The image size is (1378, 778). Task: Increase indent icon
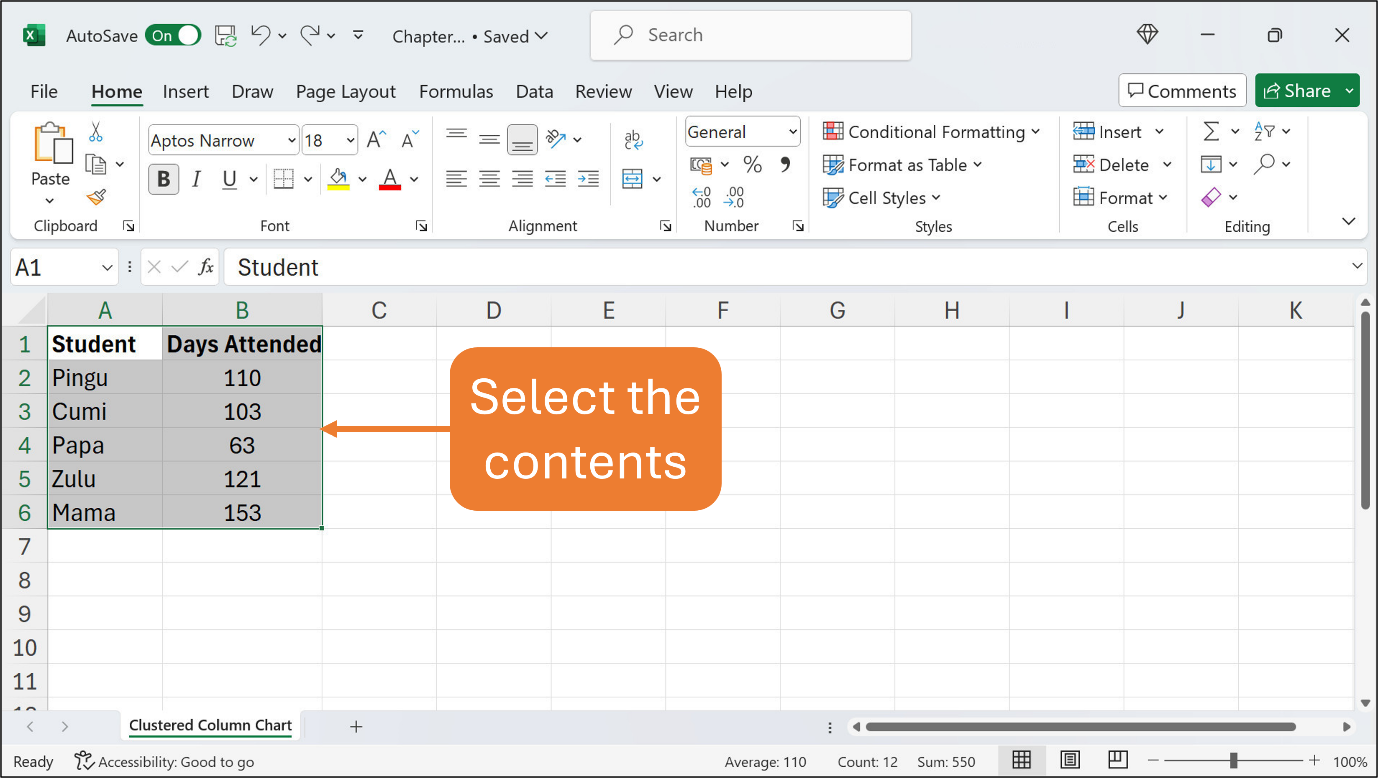click(x=589, y=179)
